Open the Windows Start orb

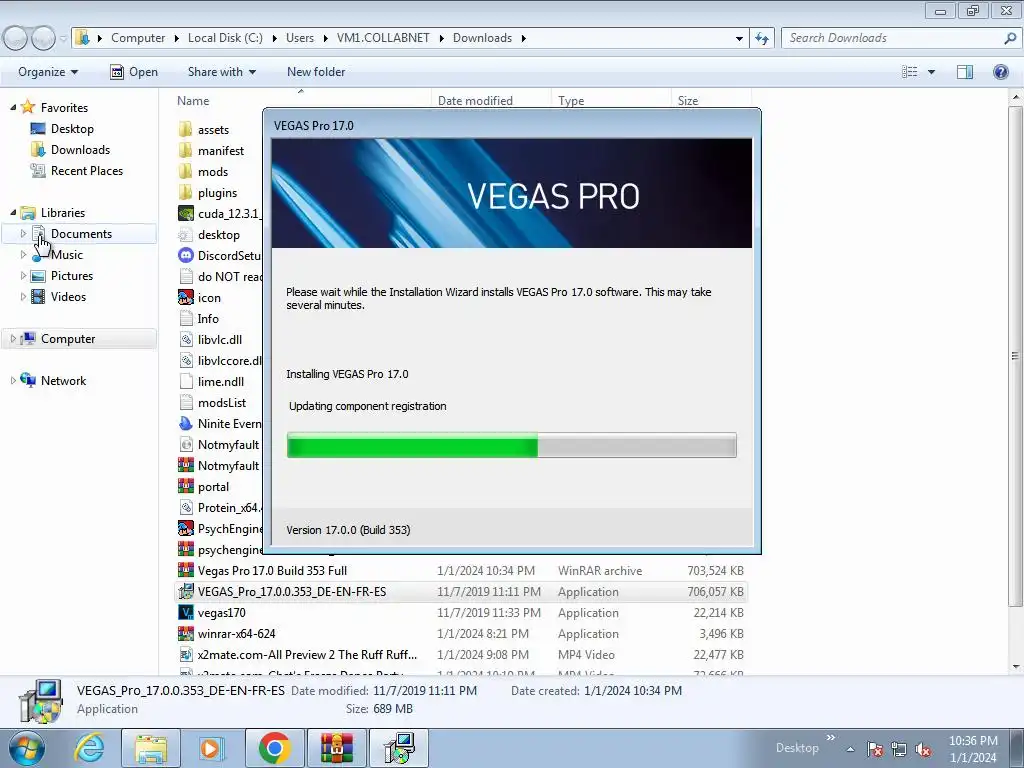27,748
